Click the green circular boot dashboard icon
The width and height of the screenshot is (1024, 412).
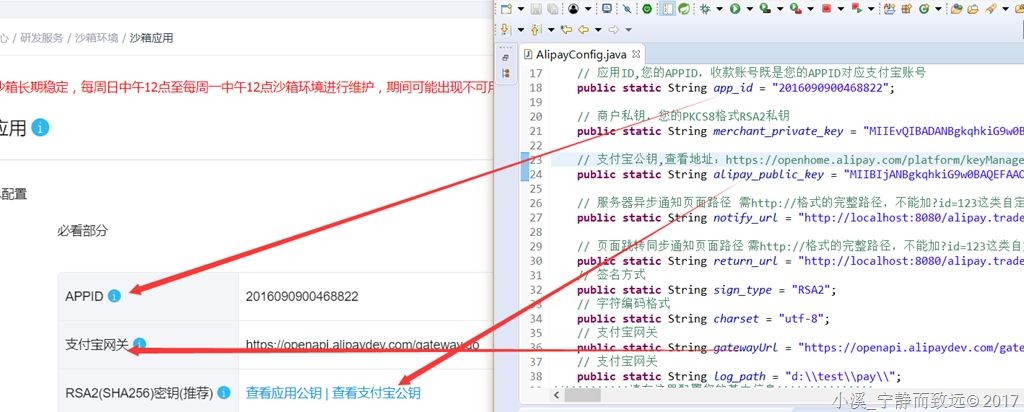pyautogui.click(x=647, y=8)
